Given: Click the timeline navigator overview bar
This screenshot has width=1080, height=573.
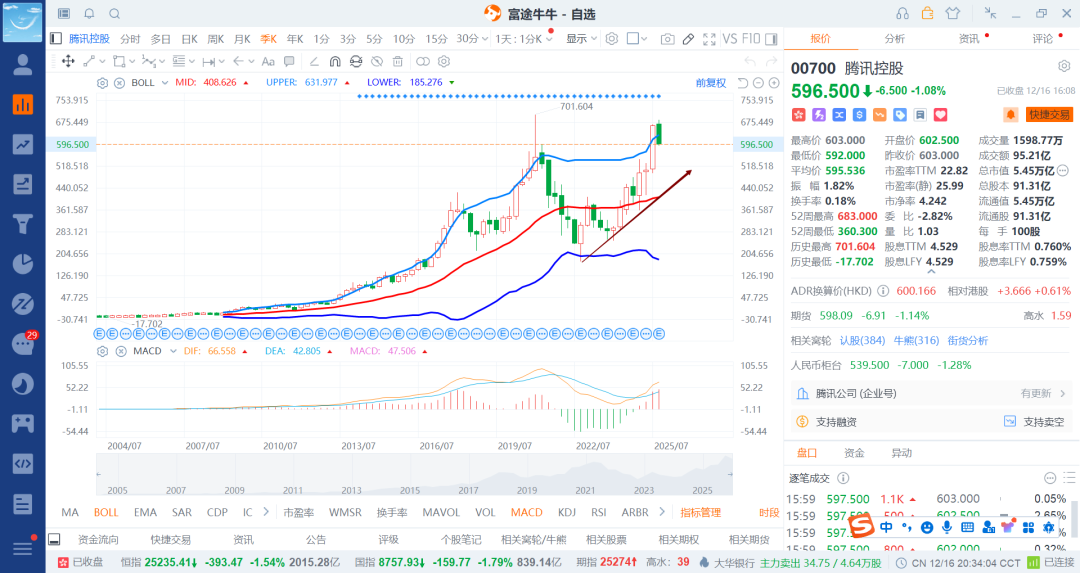Looking at the screenshot, I should pos(414,475).
